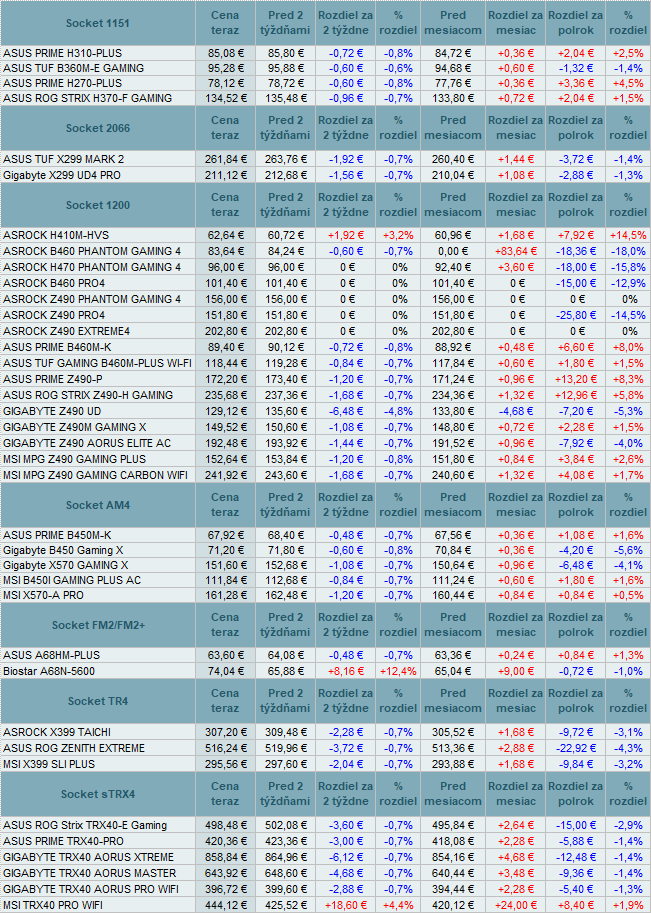Click the +12,4% two-week percentage cell
The height and width of the screenshot is (913, 651).
pyautogui.click(x=398, y=671)
